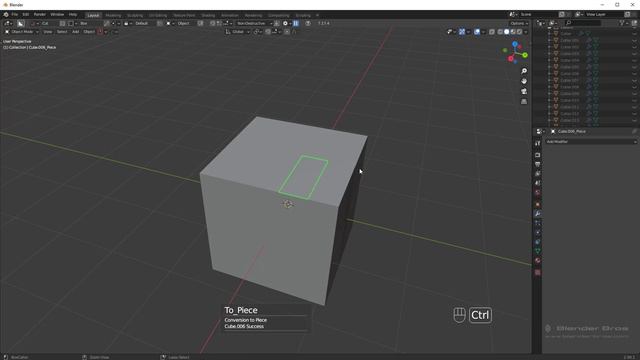Click the Cube.006_Piece object name field
Image resolution: width=640 pixels, height=360 pixels.
coord(572,131)
